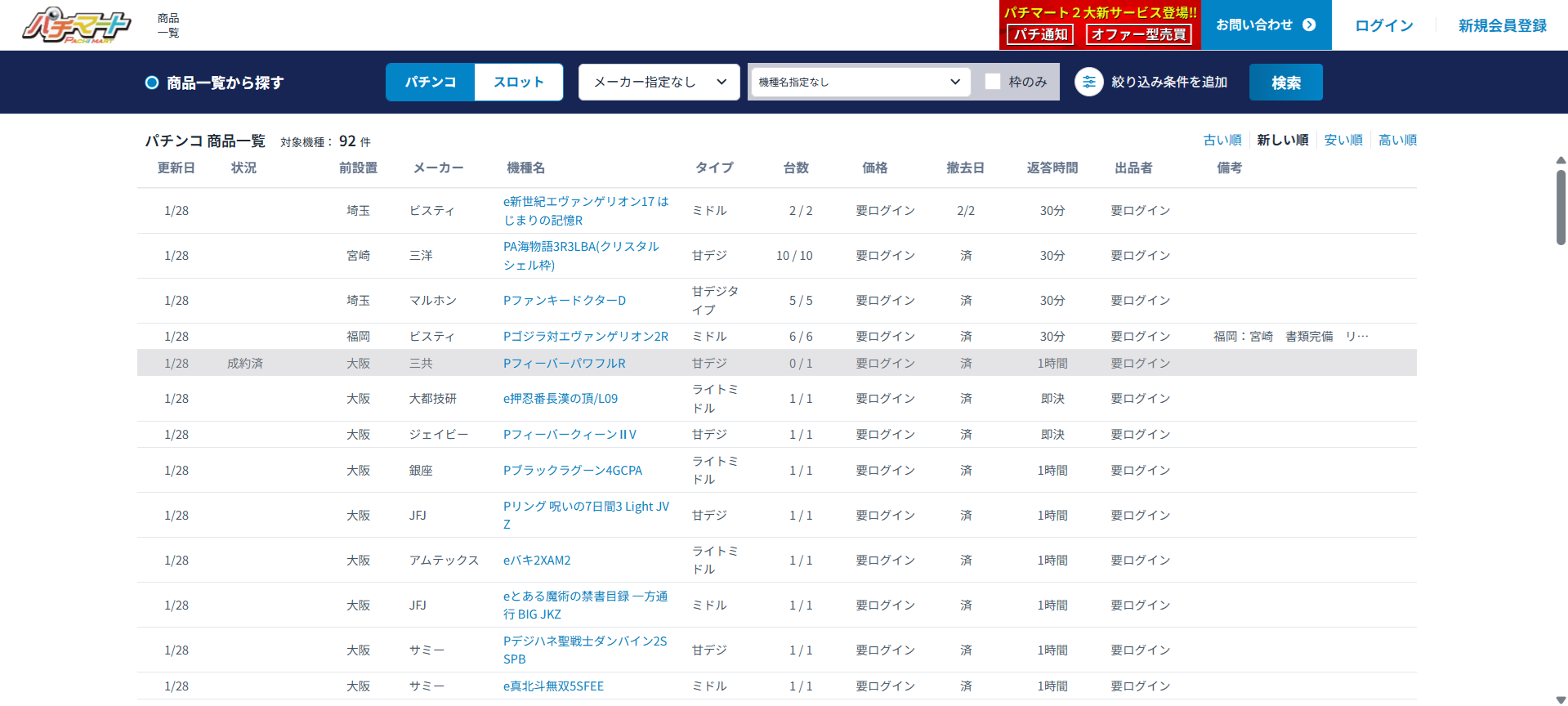Click the オファー型売買 banner badge
The image size is (1568, 706).
pos(1138,34)
